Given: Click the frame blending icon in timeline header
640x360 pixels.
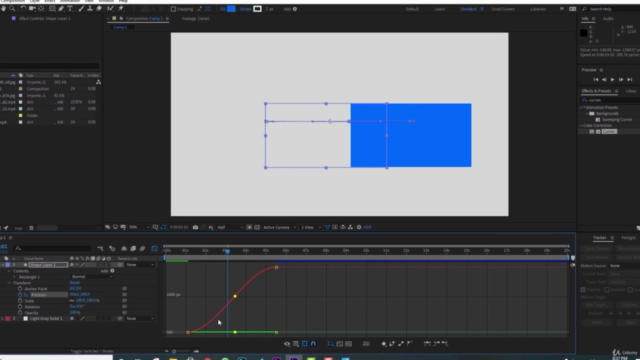Looking at the screenshot, I should click(133, 248).
